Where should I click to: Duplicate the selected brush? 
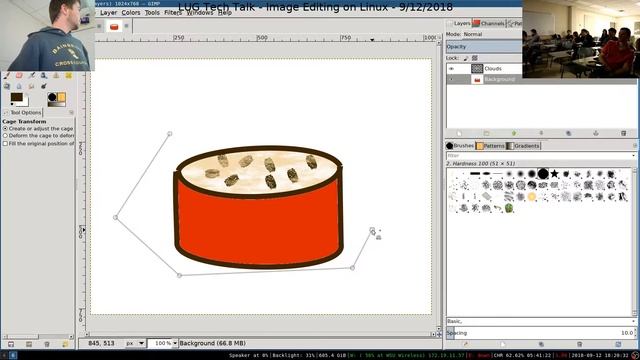[541, 344]
